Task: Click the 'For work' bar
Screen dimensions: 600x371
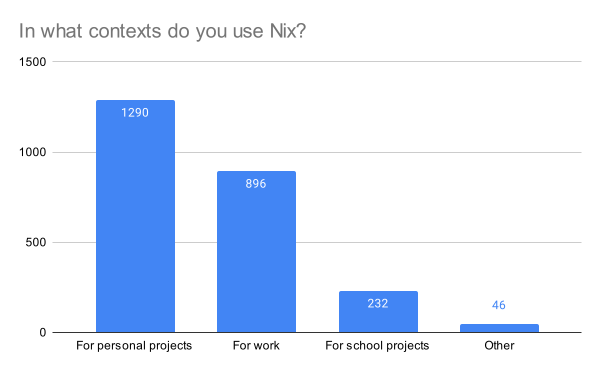Action: [256, 252]
